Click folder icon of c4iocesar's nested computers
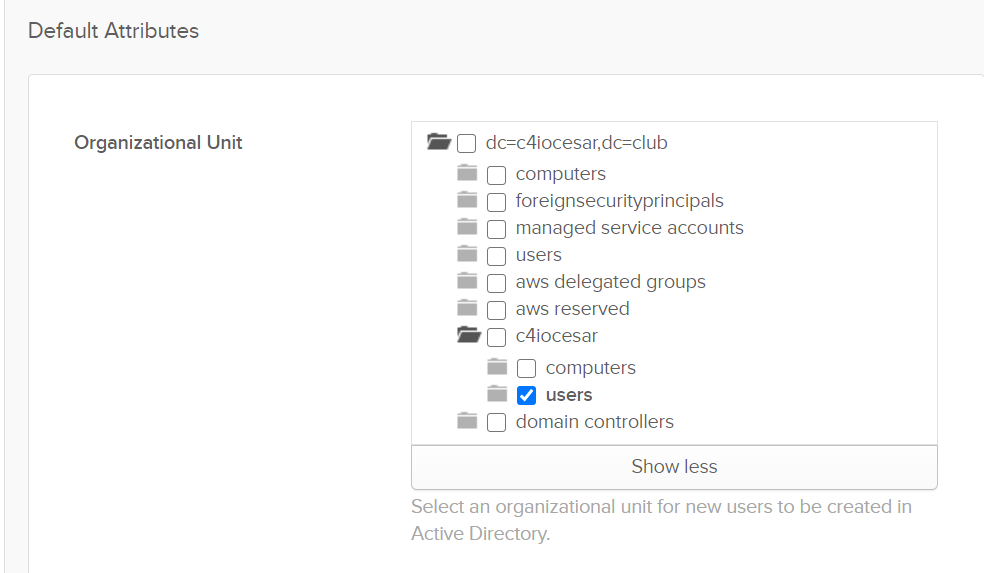This screenshot has height=573, width=984. click(497, 367)
